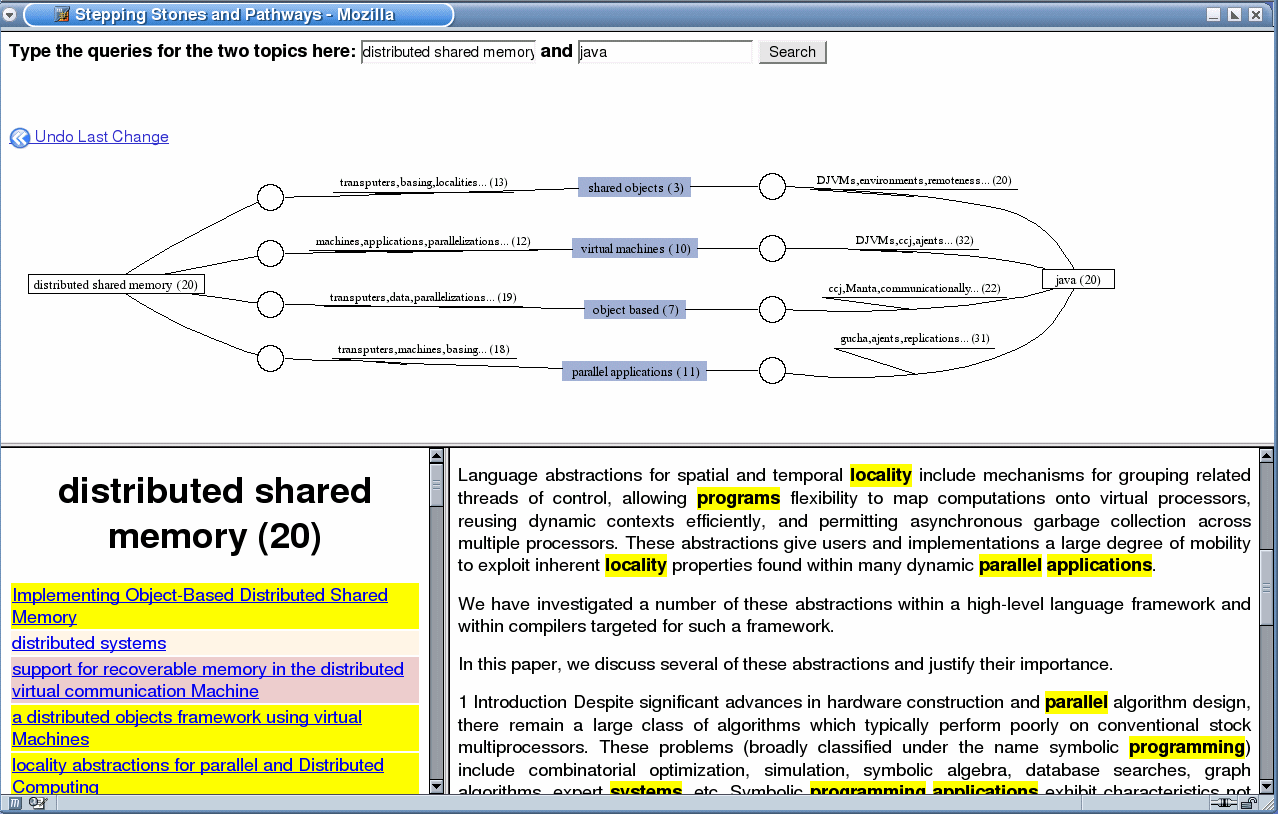Click edge label 'machines,applications,parallelizations... (12)'
The image size is (1278, 814).
point(423,241)
